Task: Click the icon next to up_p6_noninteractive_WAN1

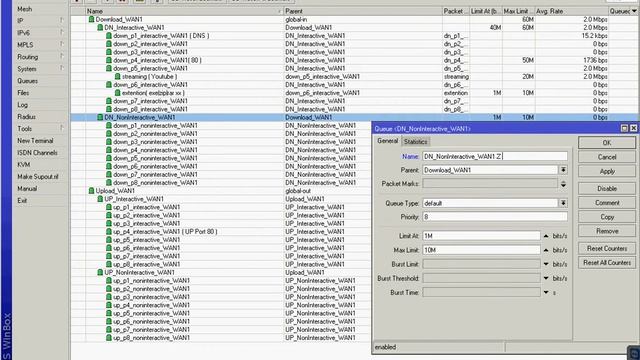Action: click(x=109, y=321)
